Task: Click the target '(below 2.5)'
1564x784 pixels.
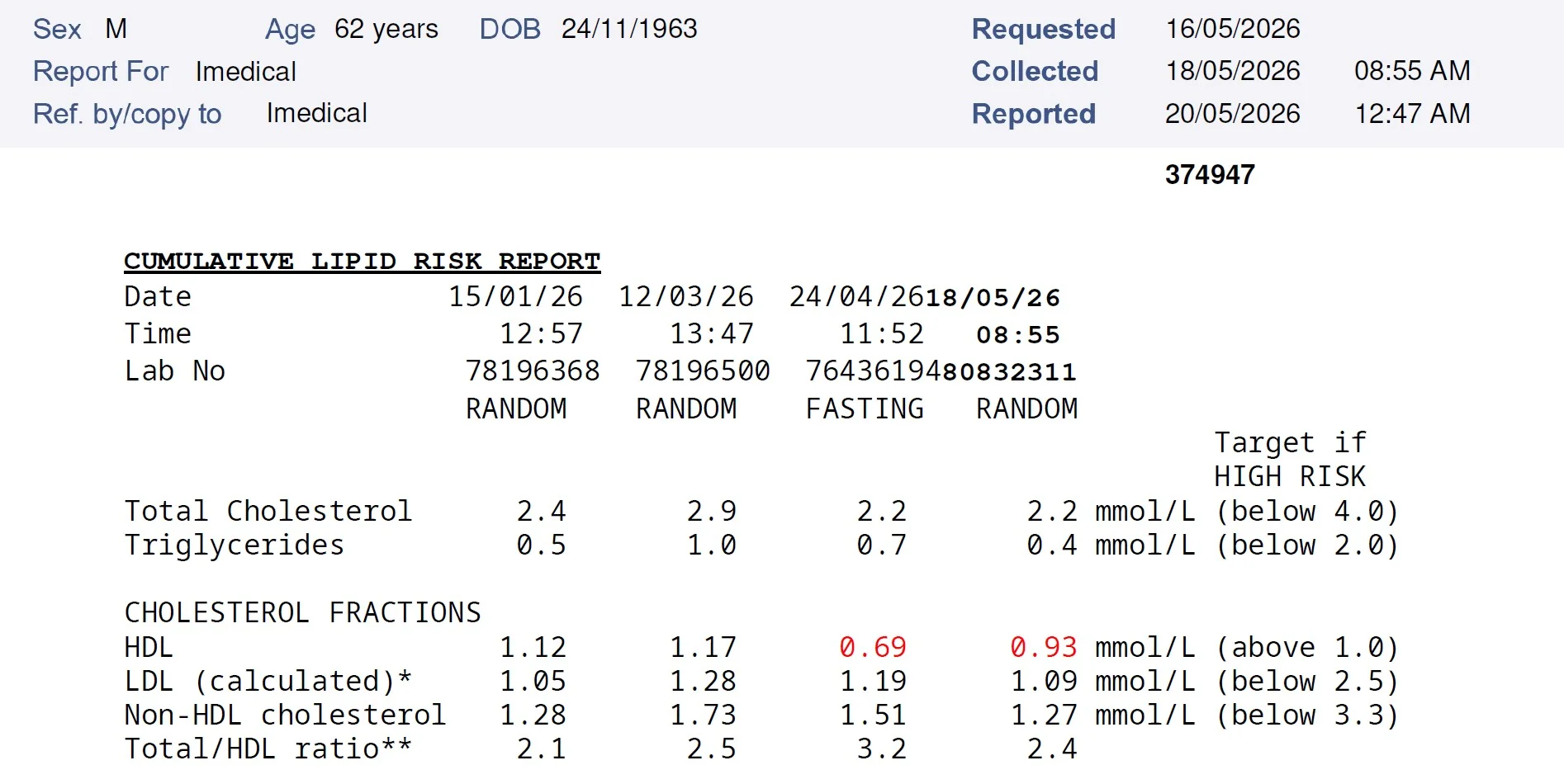Action: (1307, 682)
